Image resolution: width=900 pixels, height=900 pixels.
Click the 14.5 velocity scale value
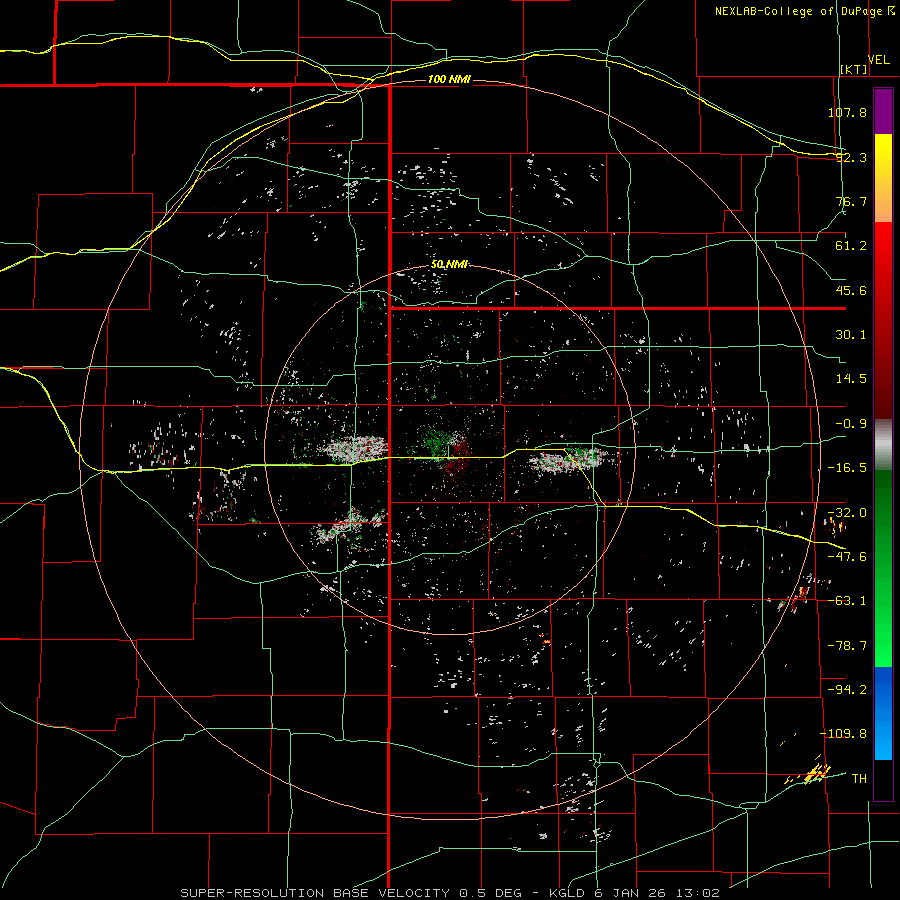pyautogui.click(x=851, y=379)
